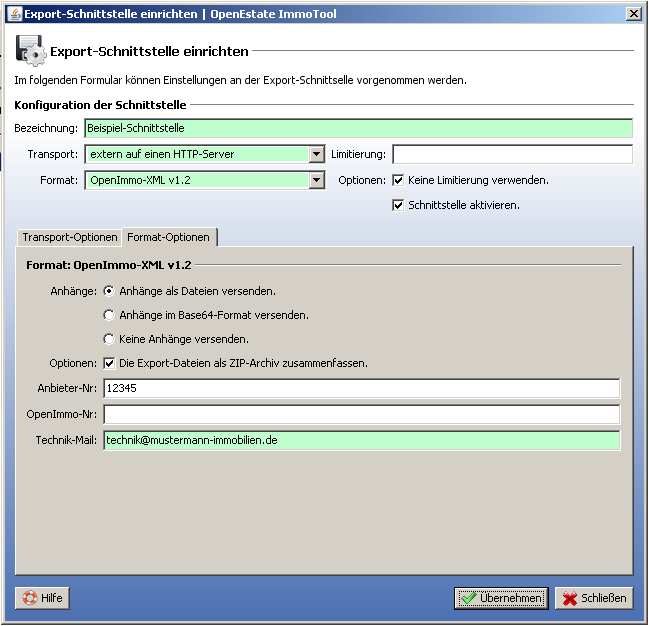Click the Java icon in title bar
Screen dimensions: 648x626
15,13
